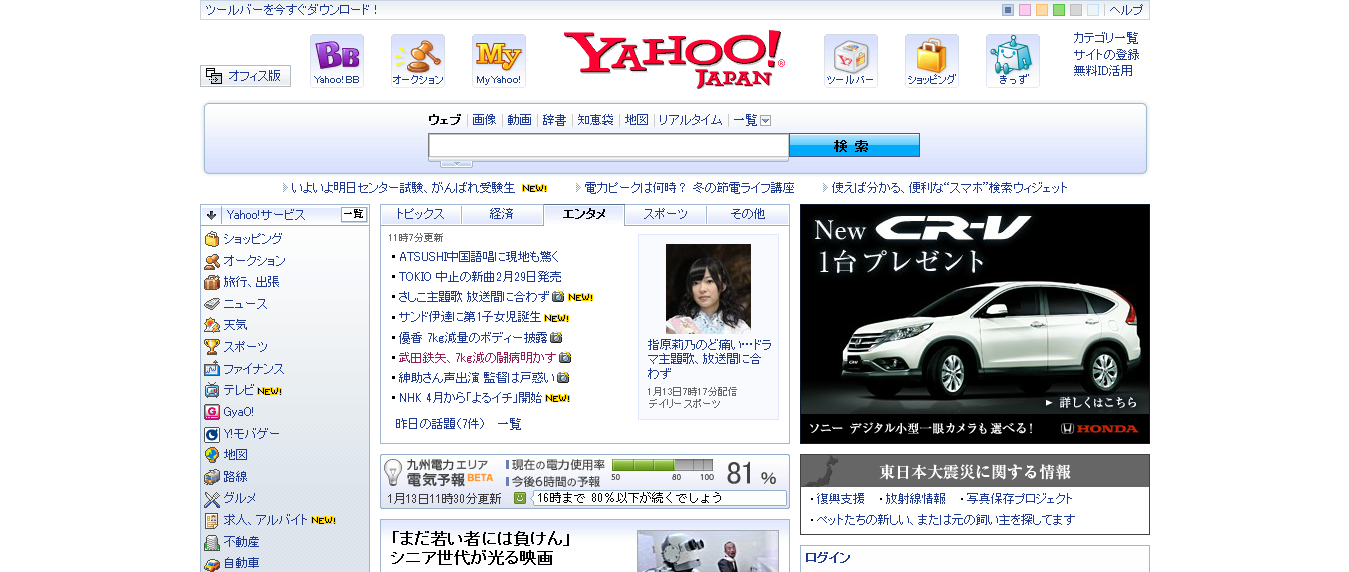1349x572 pixels.
Task: Click the icon for 求人、アルバイト
Action: pyautogui.click(x=212, y=520)
